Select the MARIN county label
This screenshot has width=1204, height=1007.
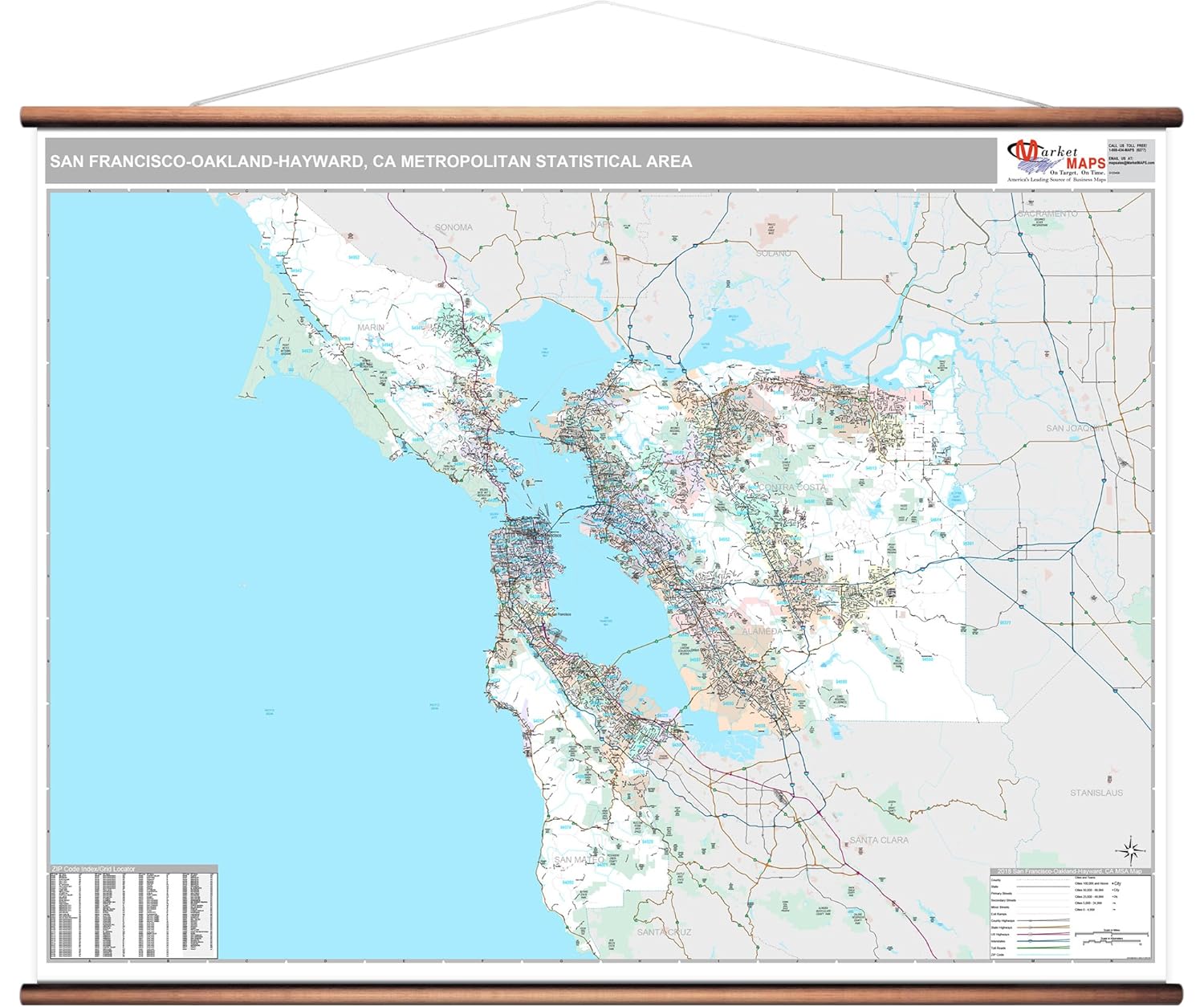(371, 328)
